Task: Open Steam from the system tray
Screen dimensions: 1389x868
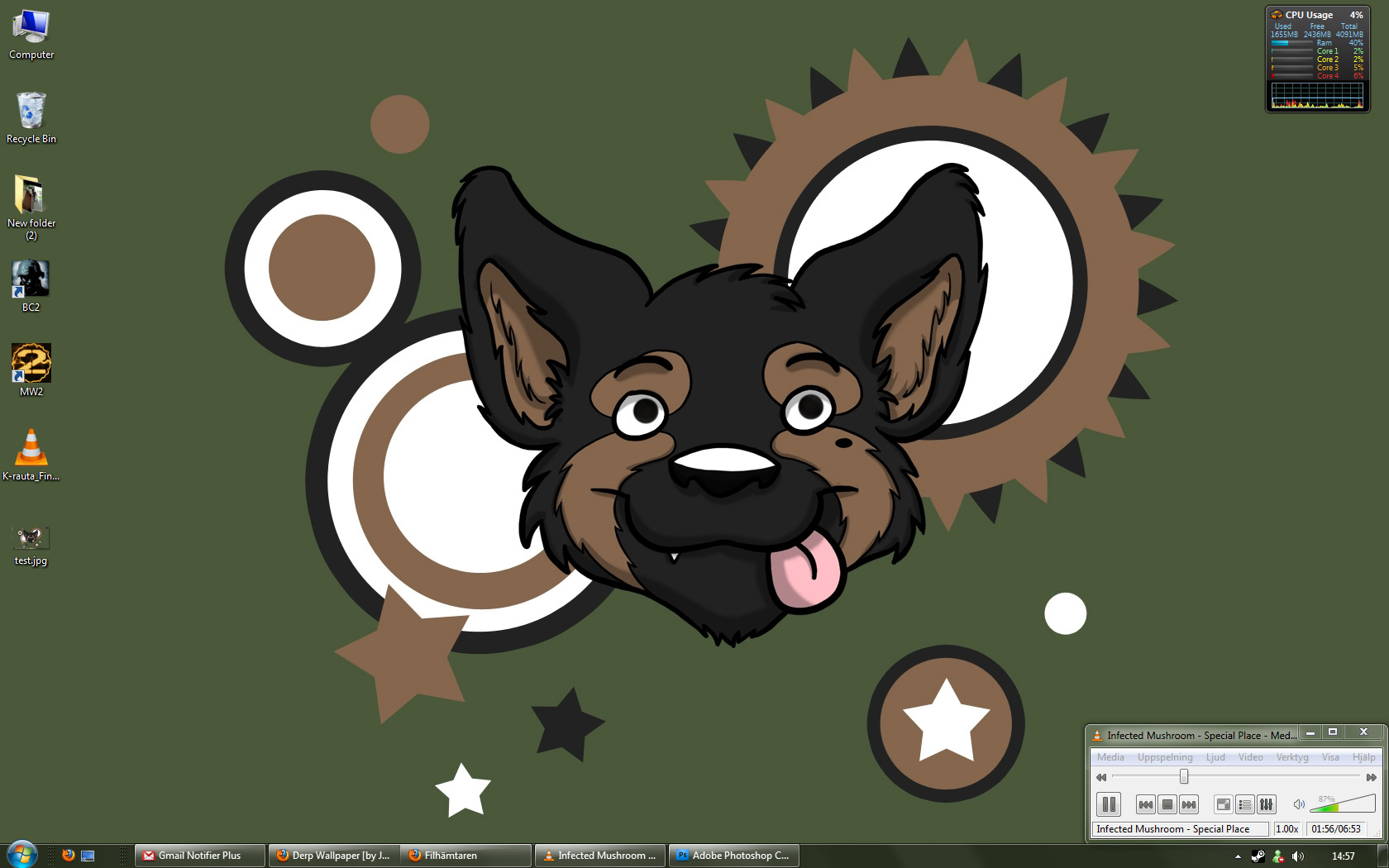Action: pyautogui.click(x=1258, y=856)
